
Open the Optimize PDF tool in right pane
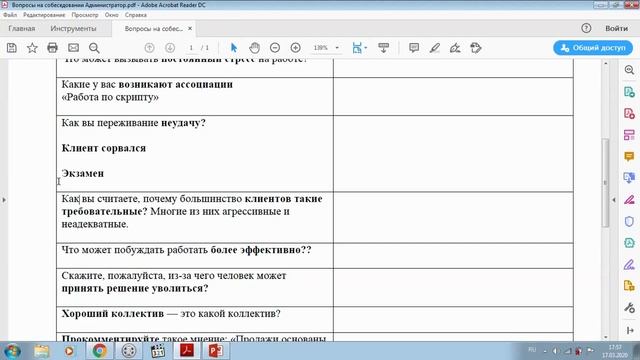coord(629,243)
